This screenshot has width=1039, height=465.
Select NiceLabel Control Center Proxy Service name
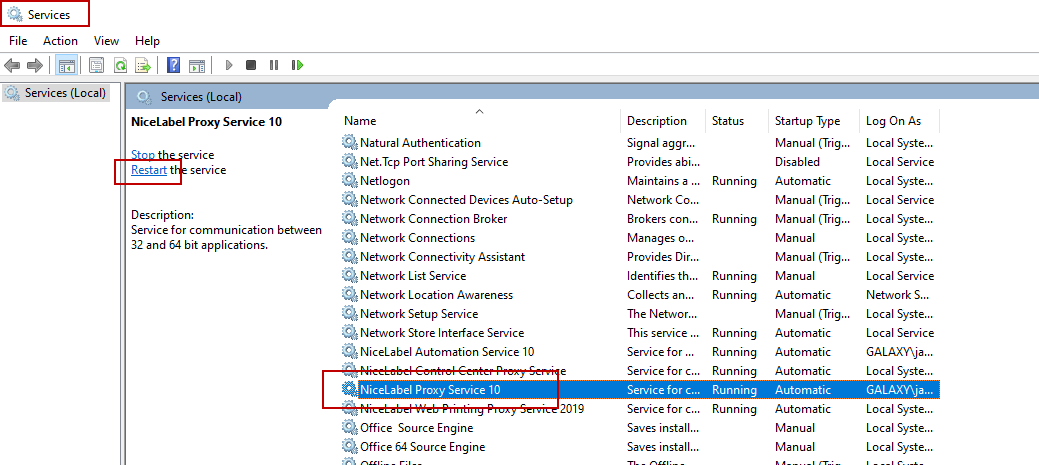(463, 371)
